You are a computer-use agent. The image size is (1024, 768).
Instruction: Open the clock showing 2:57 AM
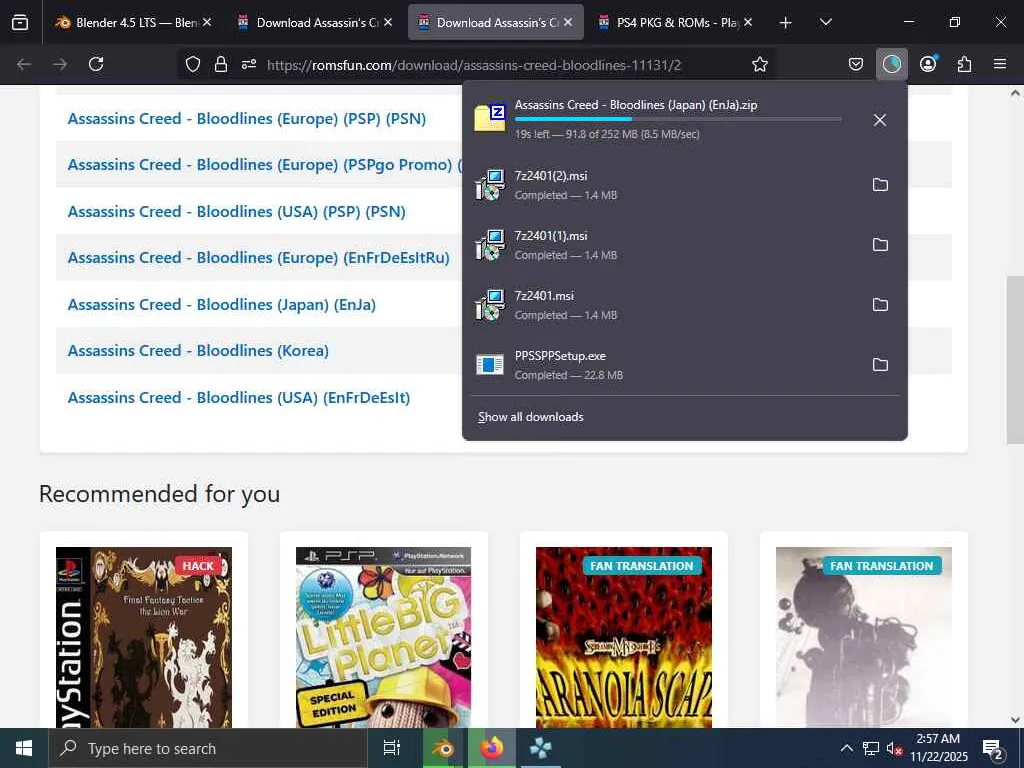click(x=938, y=748)
